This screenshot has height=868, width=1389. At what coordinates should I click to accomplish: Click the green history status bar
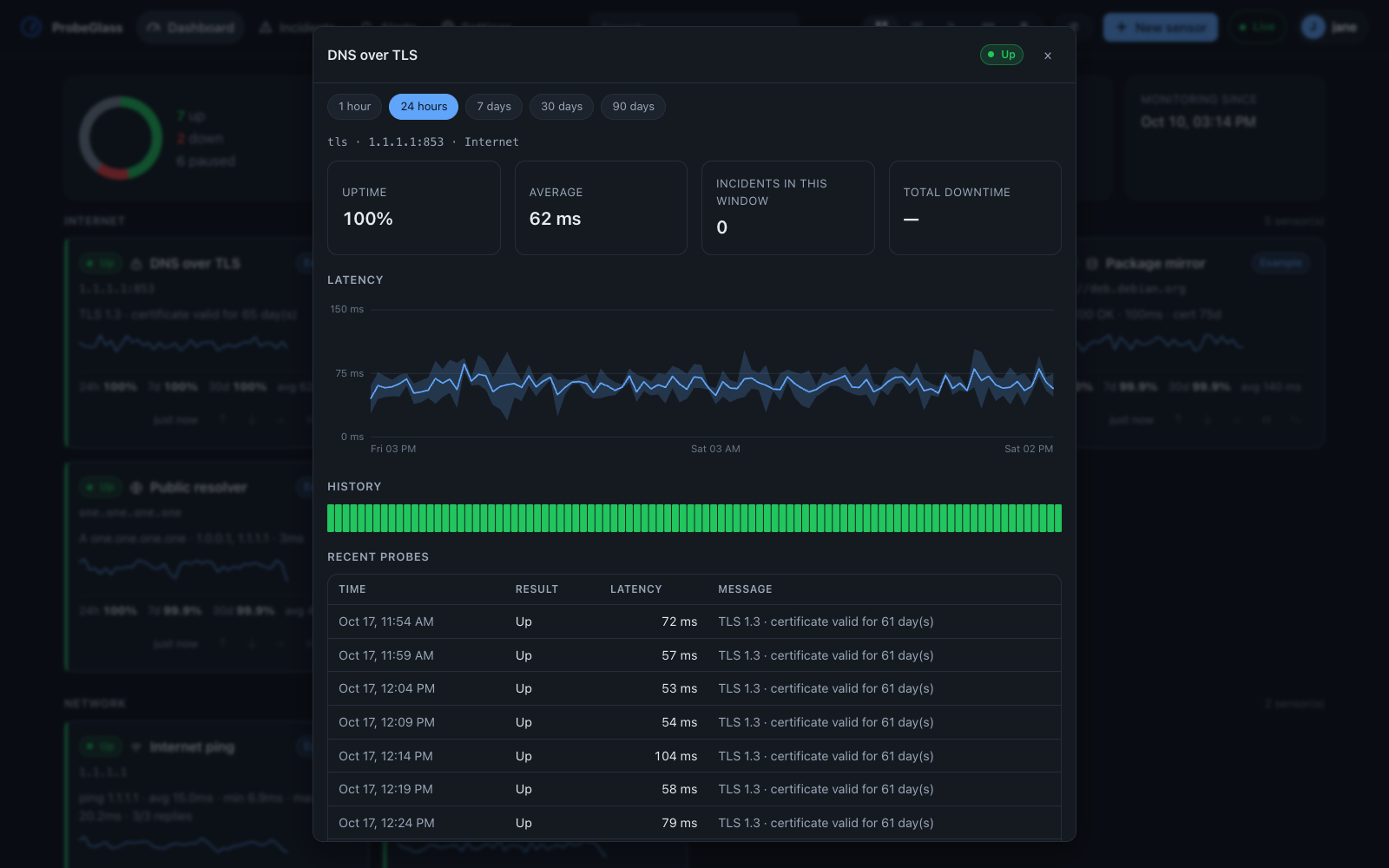click(694, 518)
